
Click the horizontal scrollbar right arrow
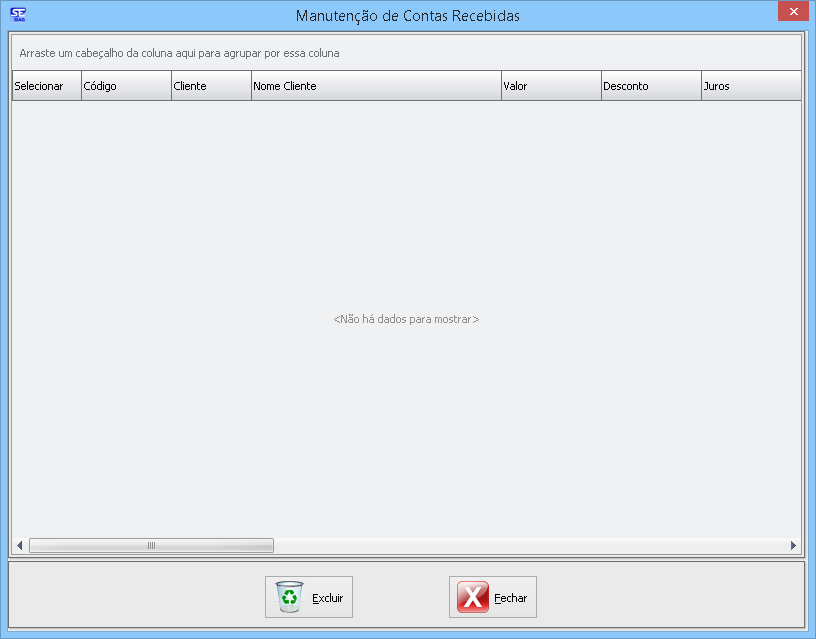tap(794, 546)
